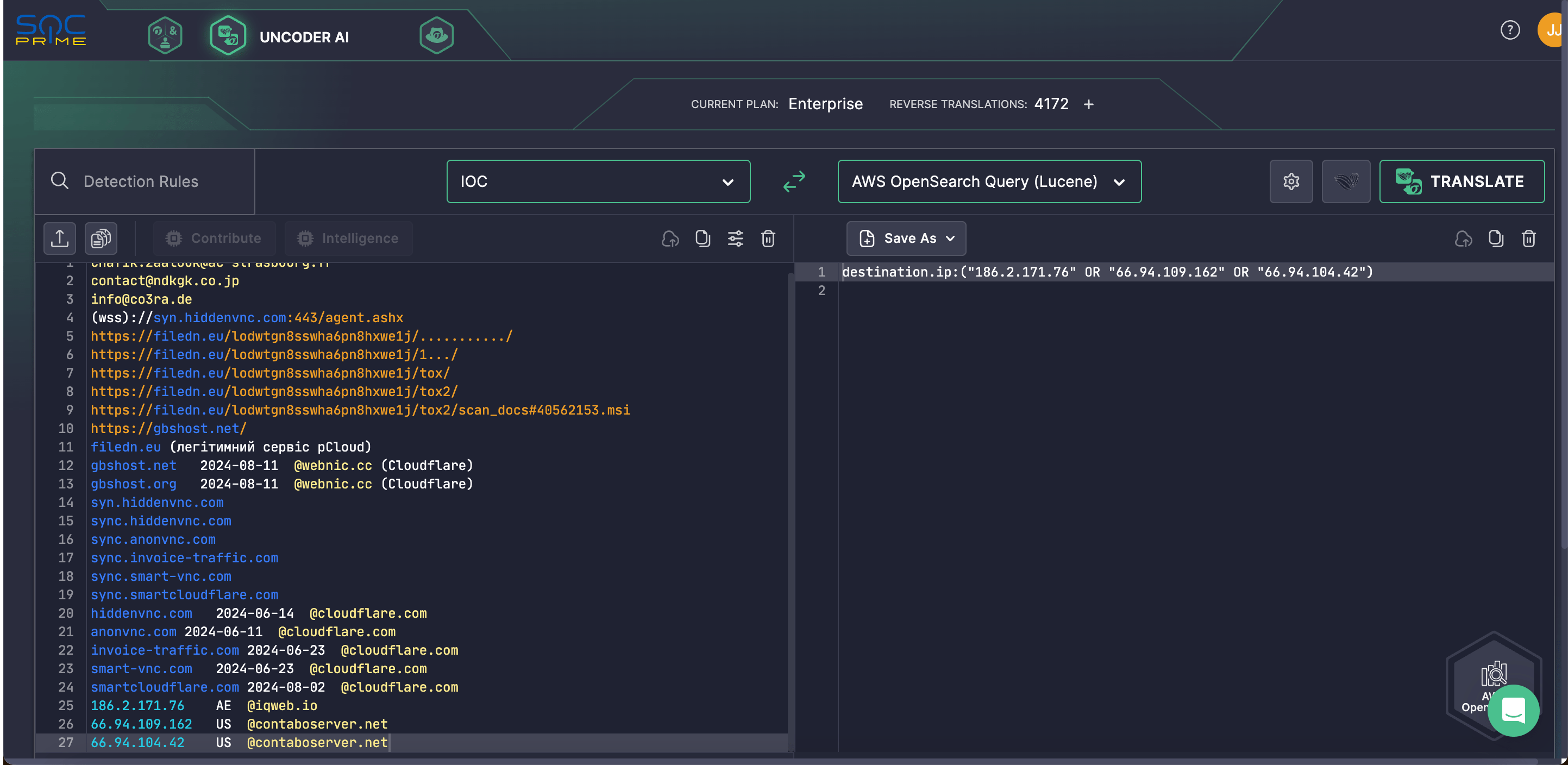
Task: Open the help question-mark icon
Action: (1509, 30)
